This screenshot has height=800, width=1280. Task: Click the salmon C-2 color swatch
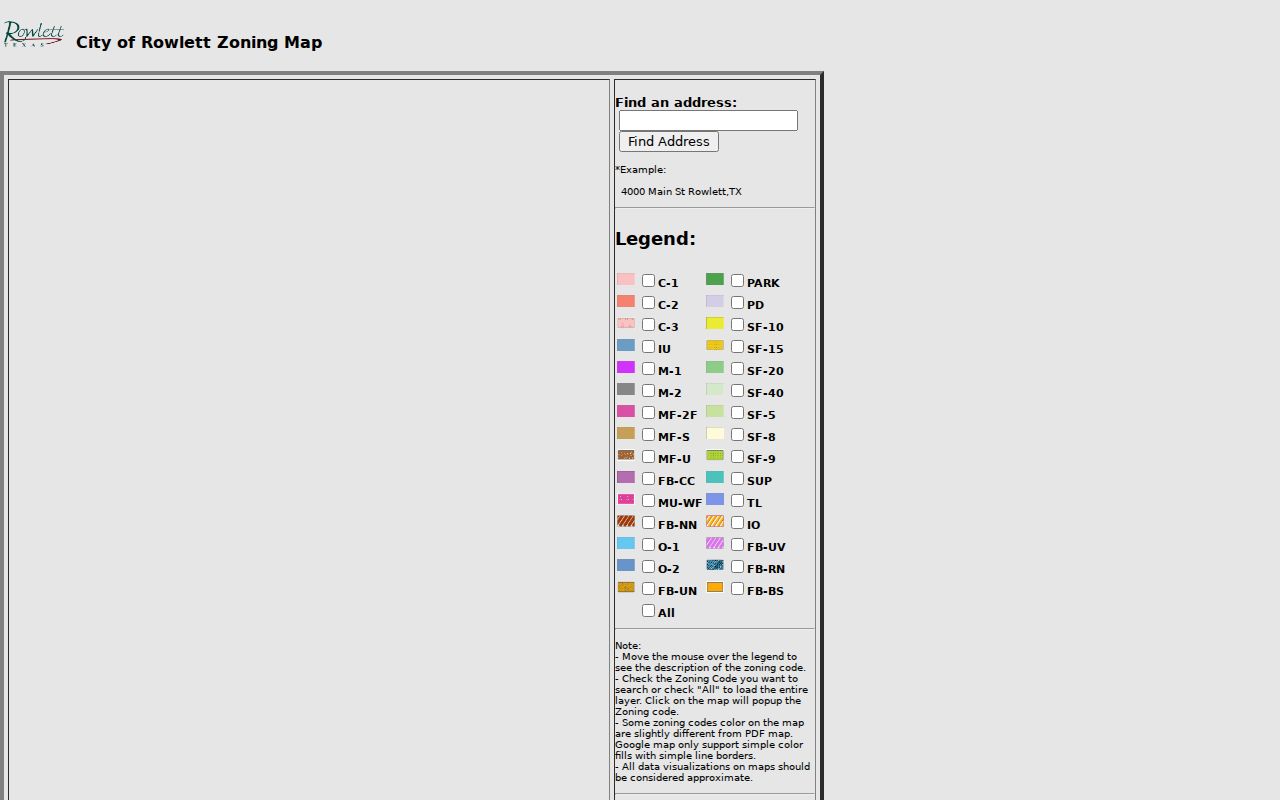(626, 301)
